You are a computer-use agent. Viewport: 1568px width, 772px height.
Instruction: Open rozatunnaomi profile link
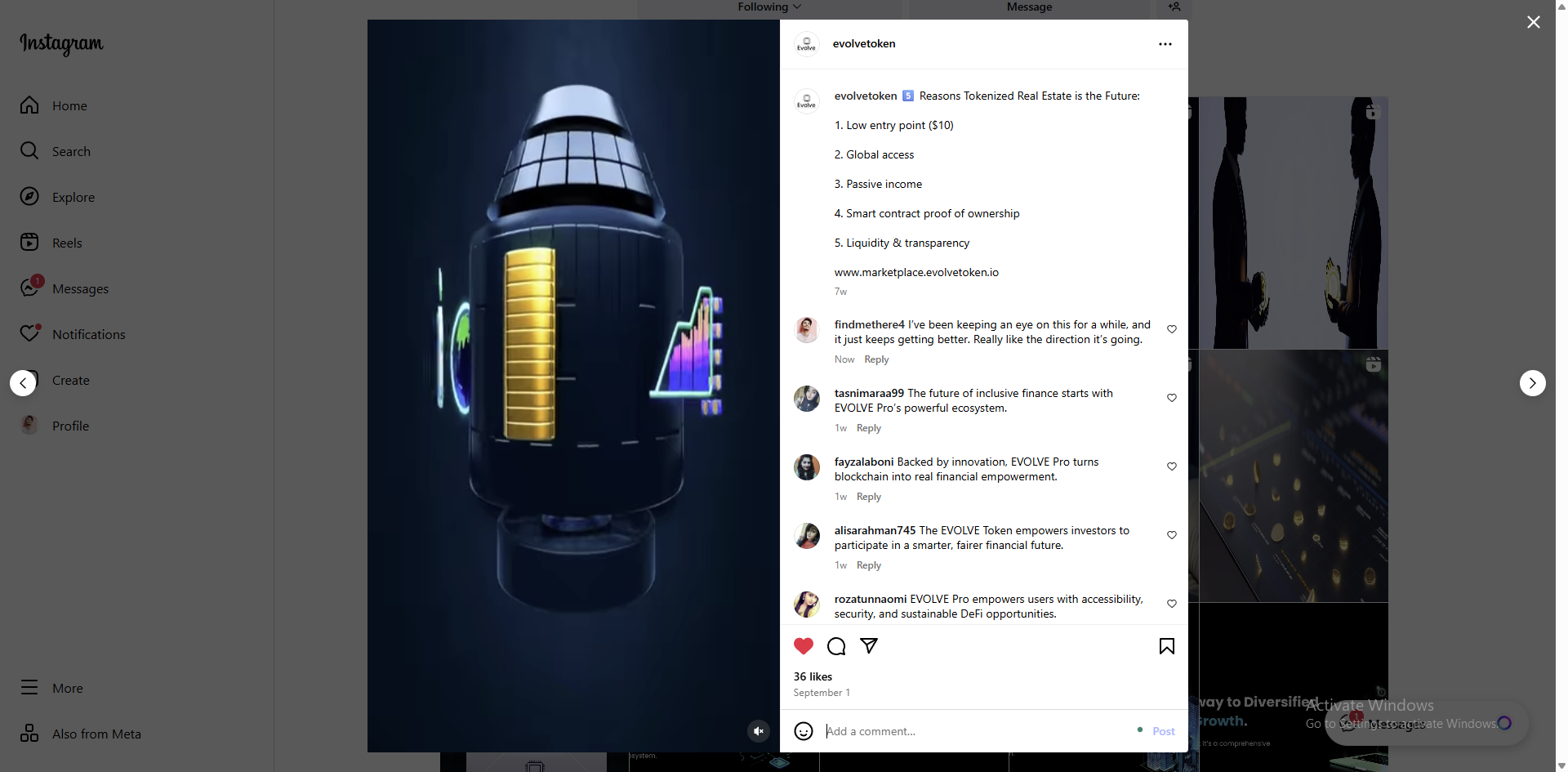pyautogui.click(x=871, y=599)
